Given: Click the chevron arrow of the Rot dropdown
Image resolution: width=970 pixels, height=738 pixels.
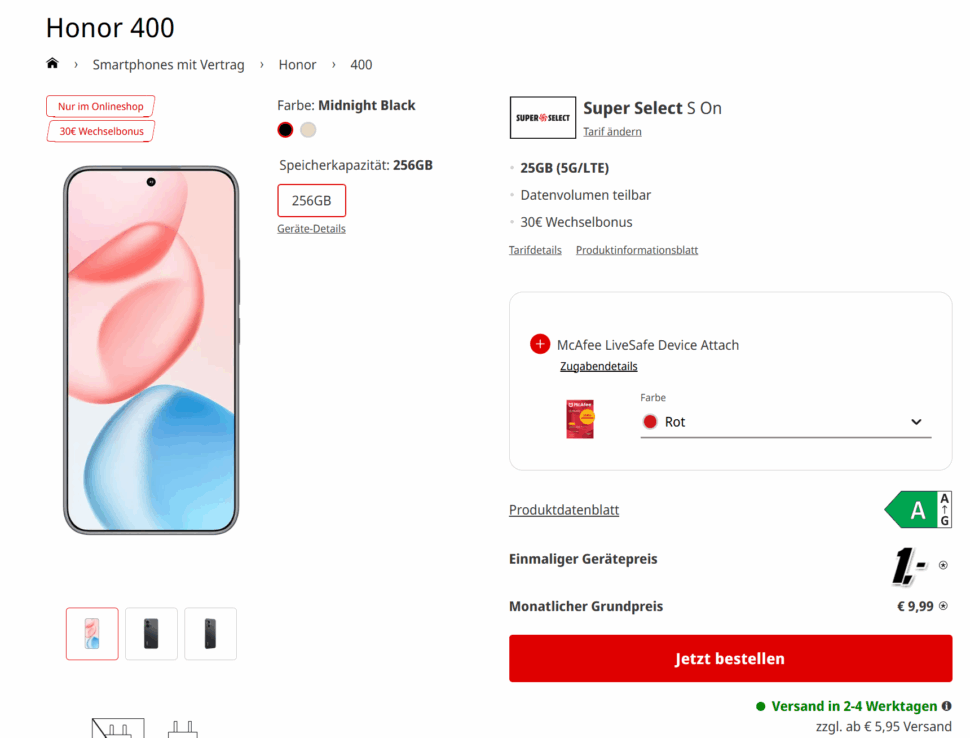Looking at the screenshot, I should 916,422.
